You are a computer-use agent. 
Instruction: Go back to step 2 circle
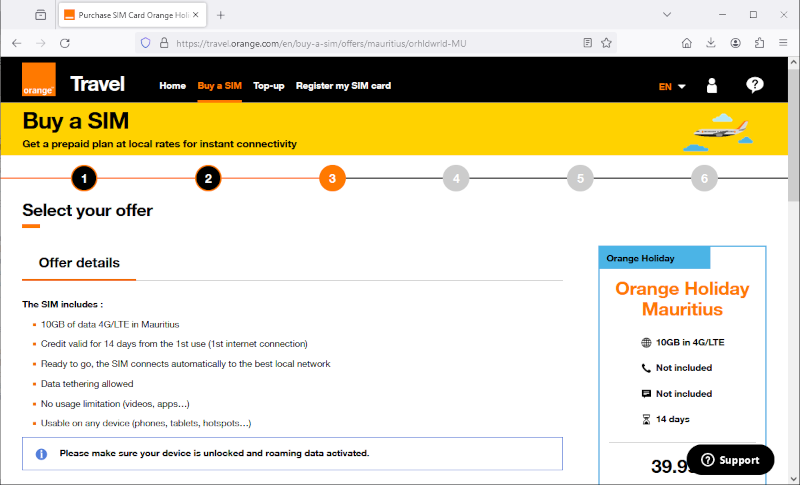pos(208,178)
